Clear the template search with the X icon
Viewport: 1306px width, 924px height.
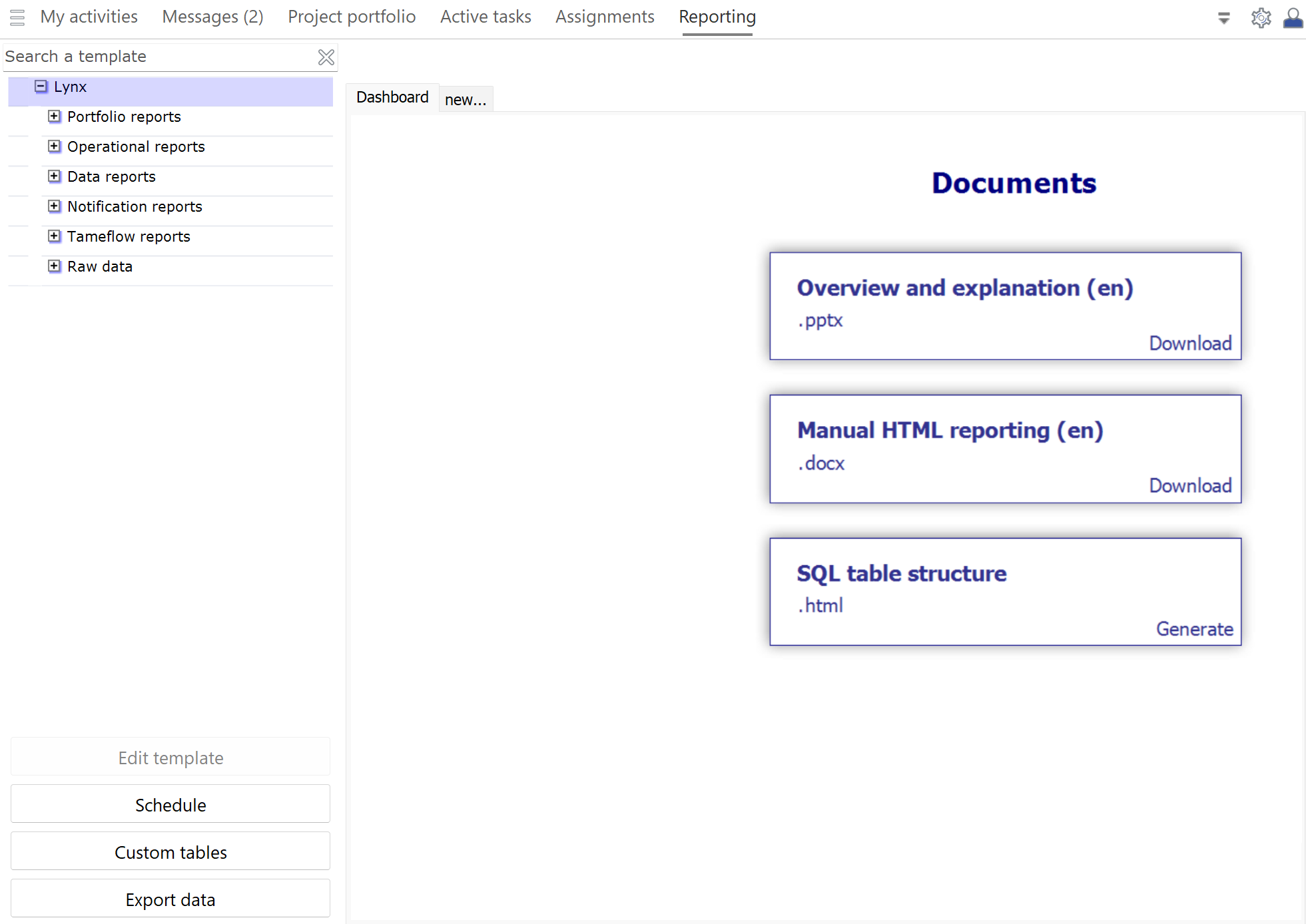click(326, 57)
